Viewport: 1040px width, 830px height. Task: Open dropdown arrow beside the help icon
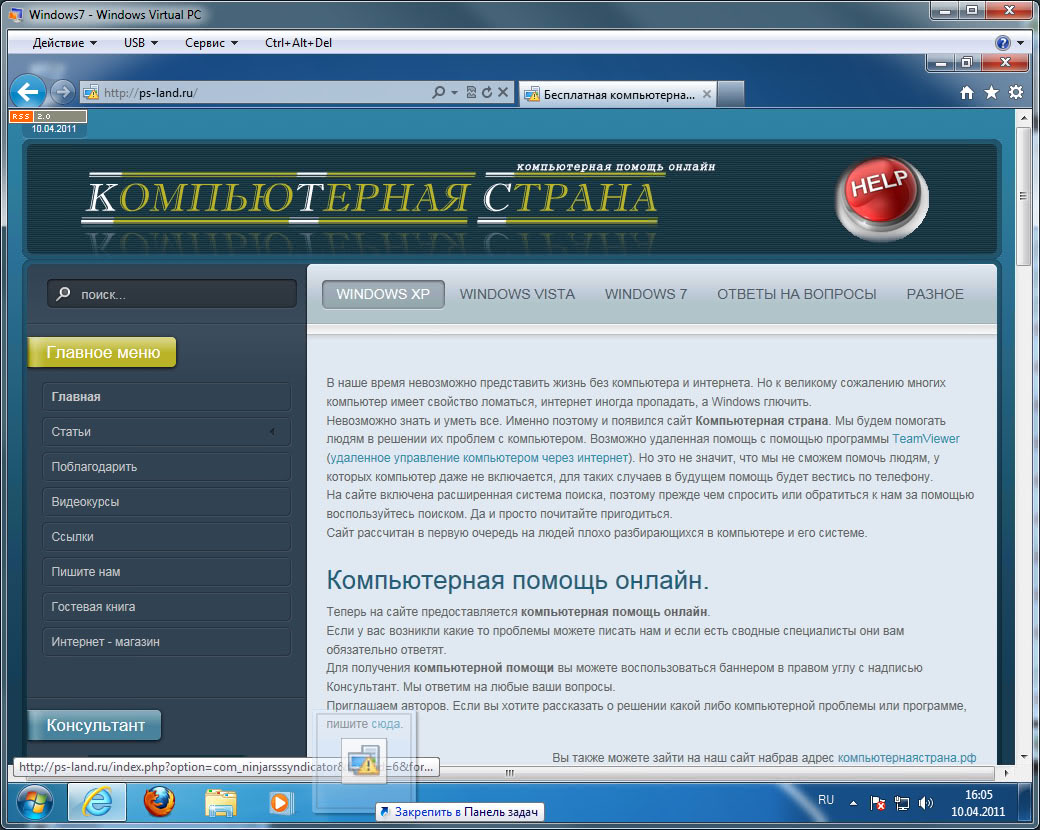[x=1020, y=43]
